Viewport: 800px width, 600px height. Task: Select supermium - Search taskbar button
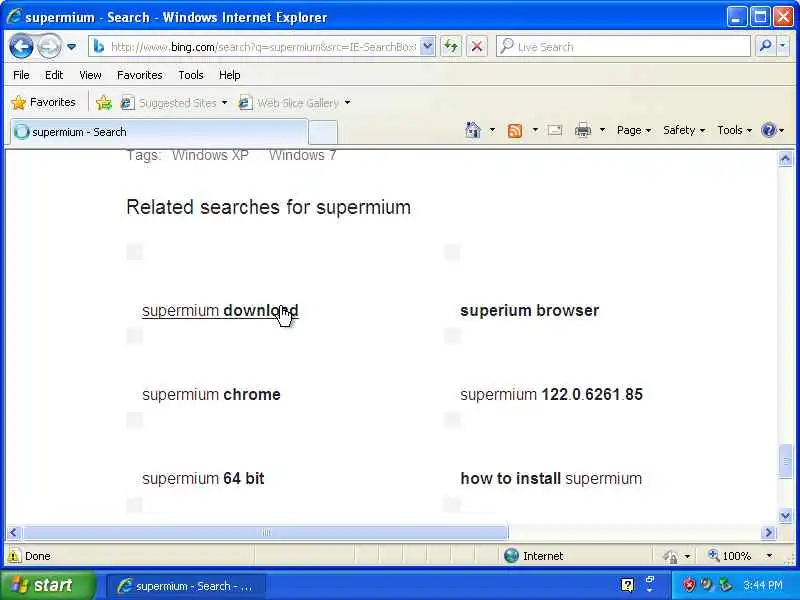pyautogui.click(x=186, y=586)
